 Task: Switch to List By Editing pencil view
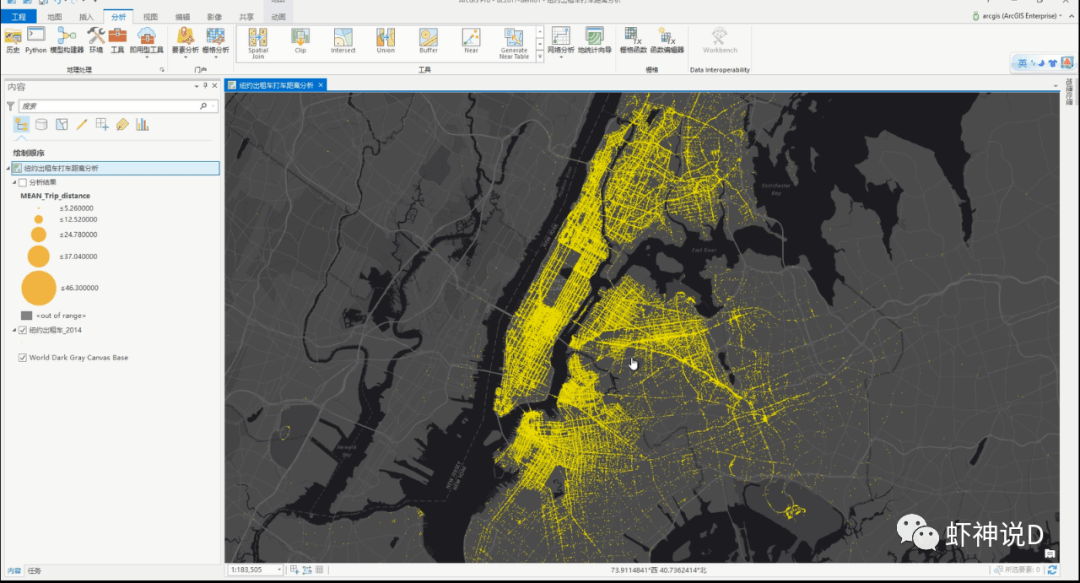click(82, 125)
